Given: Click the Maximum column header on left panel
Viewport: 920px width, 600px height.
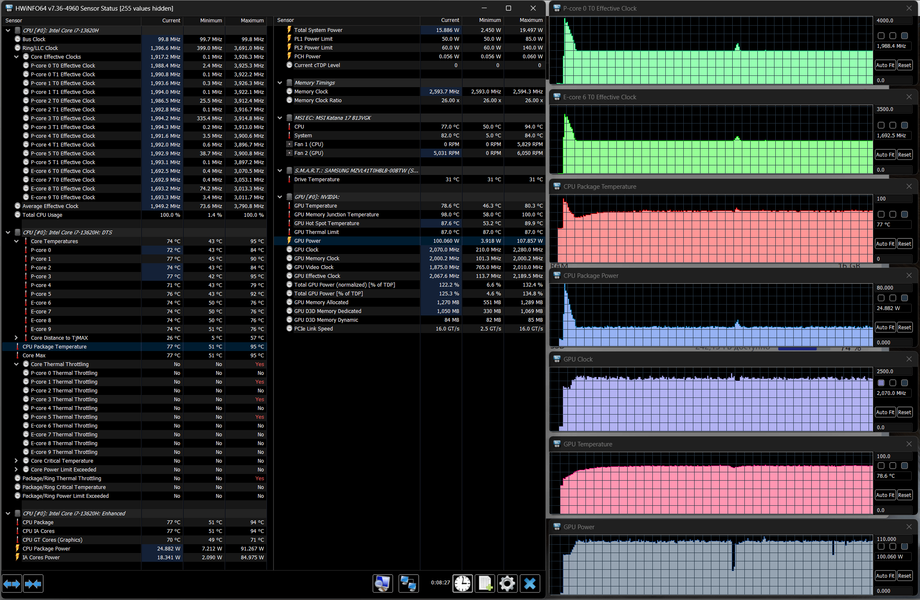Looking at the screenshot, I should (x=252, y=19).
